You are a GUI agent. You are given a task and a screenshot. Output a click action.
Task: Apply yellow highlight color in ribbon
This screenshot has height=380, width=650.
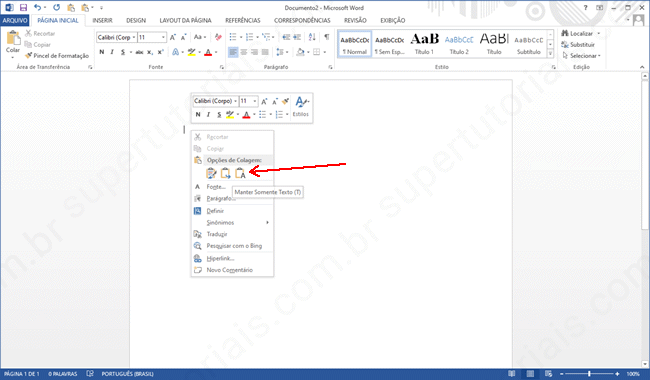pyautogui.click(x=192, y=52)
